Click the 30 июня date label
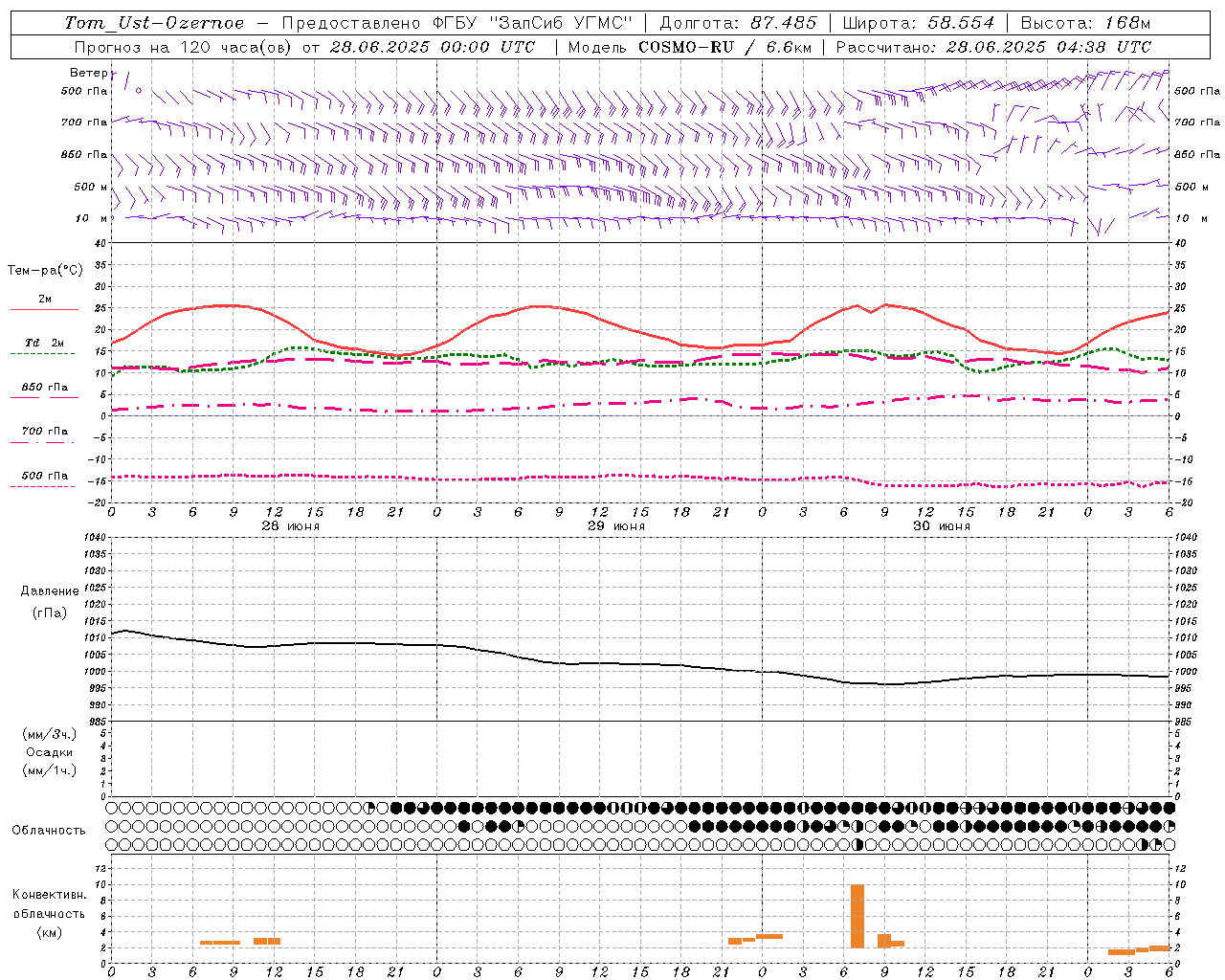This screenshot has width=1225, height=980. click(942, 526)
